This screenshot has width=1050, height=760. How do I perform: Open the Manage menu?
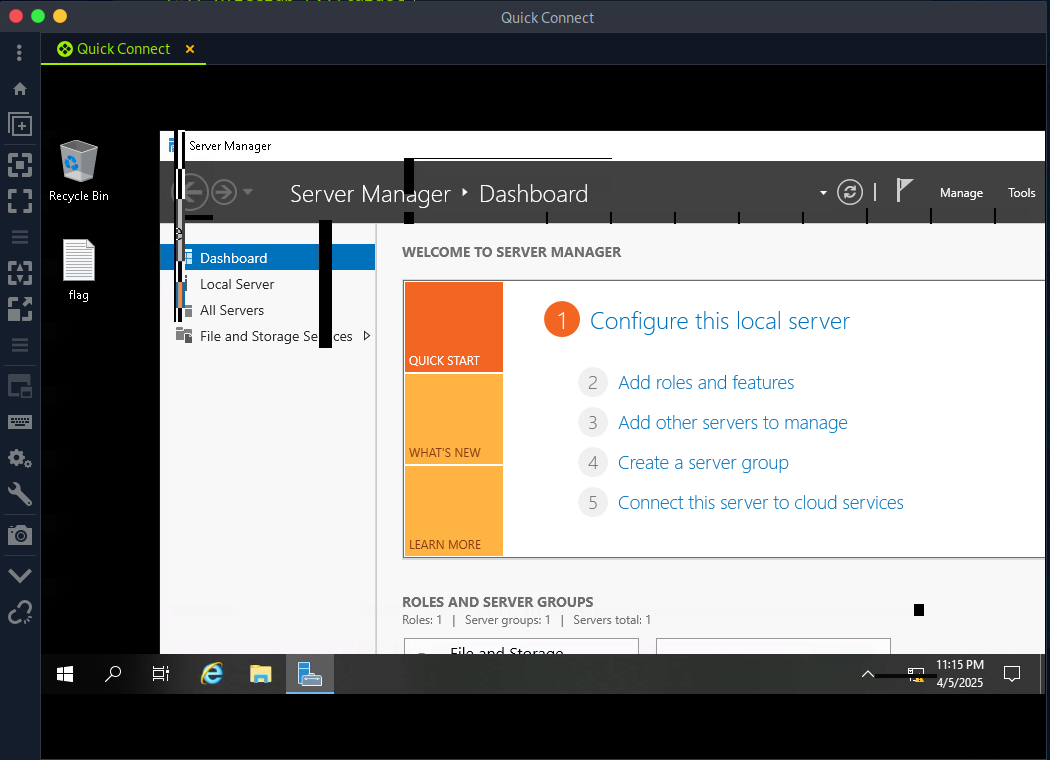click(x=961, y=193)
